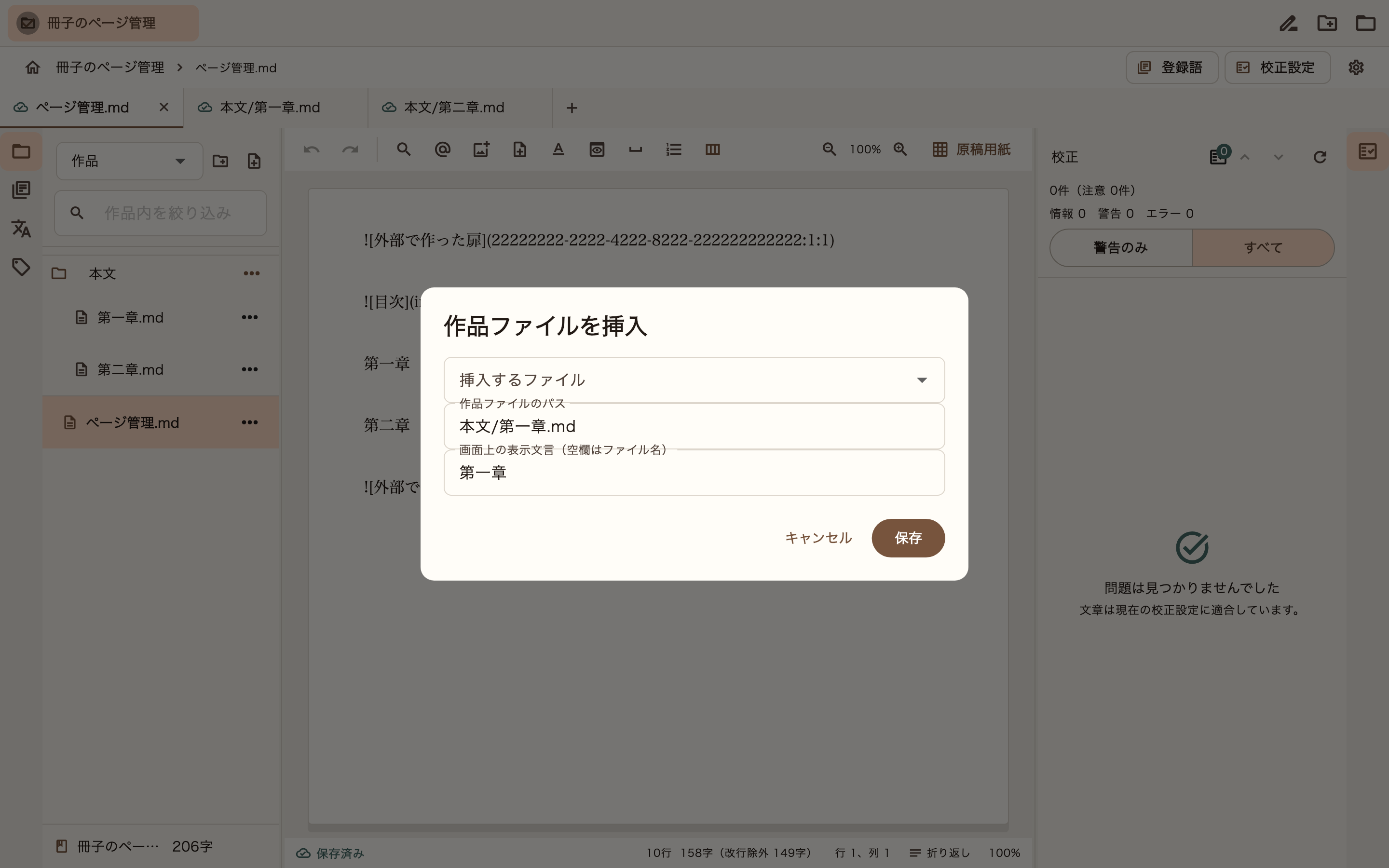
Task: Refresh proofreading results icon
Action: tap(1320, 157)
